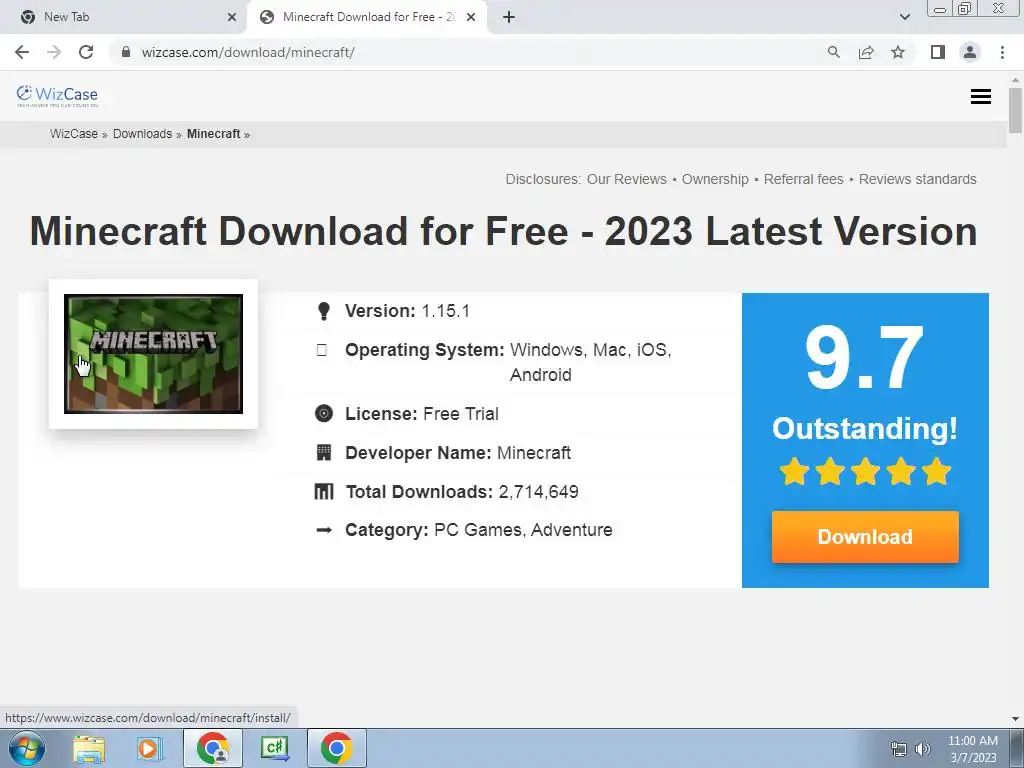Click the Category arrow icon

tap(323, 530)
